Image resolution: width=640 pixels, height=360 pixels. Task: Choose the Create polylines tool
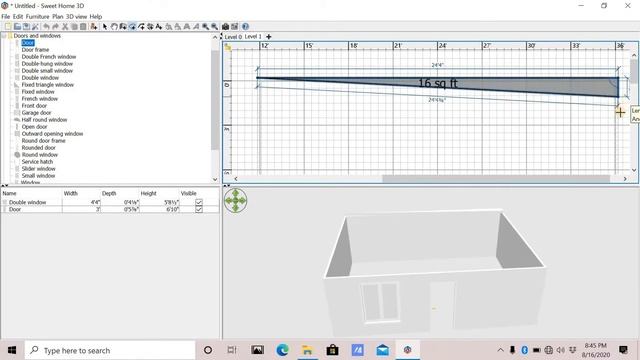click(141, 27)
